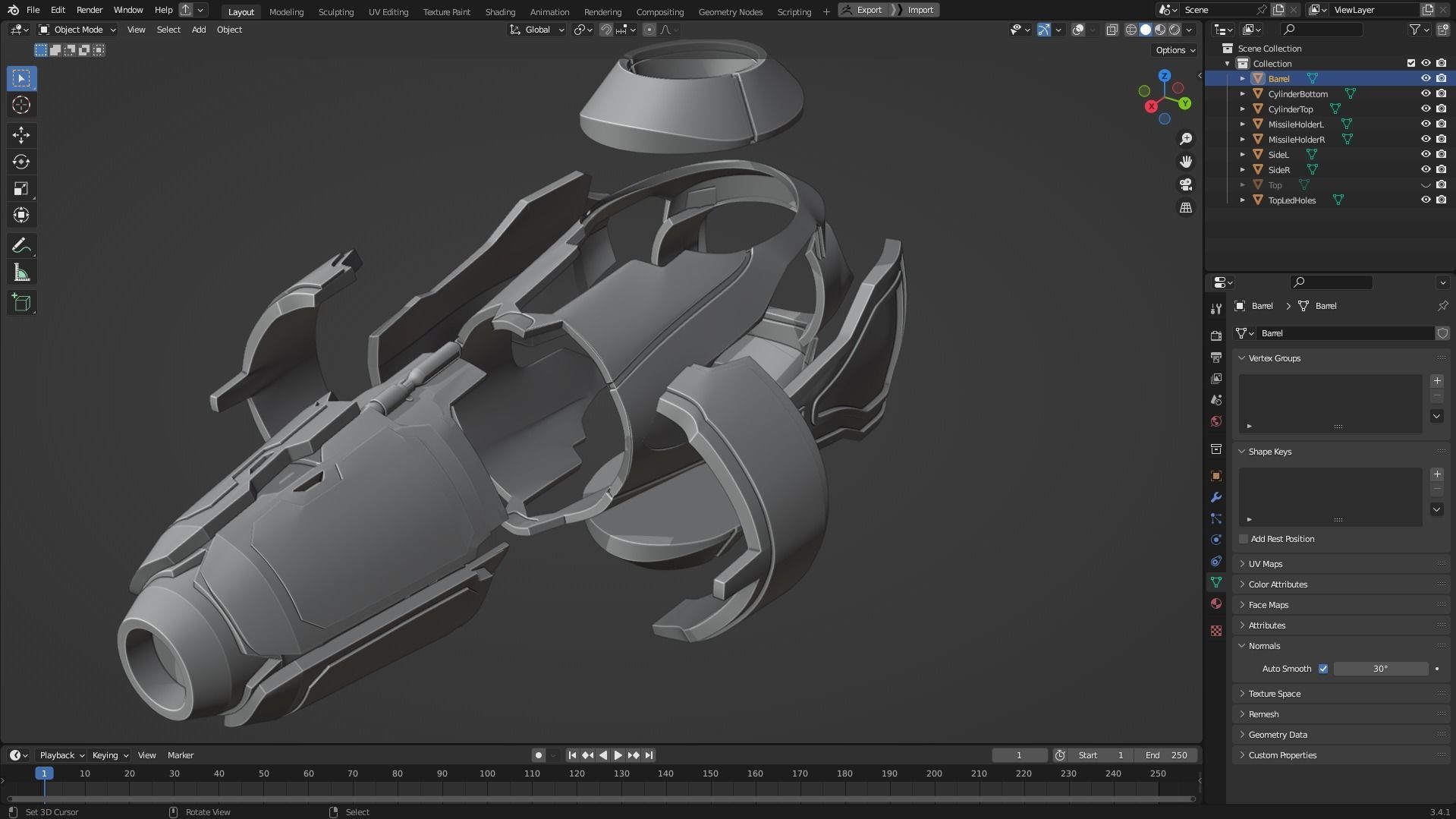Switch to Geometry Nodes workspace tab
Screen dimensions: 1456x819
tap(730, 11)
